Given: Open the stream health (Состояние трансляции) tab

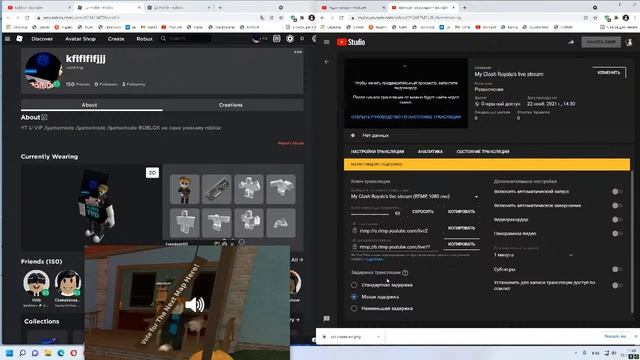Looking at the screenshot, I should click(483, 151).
